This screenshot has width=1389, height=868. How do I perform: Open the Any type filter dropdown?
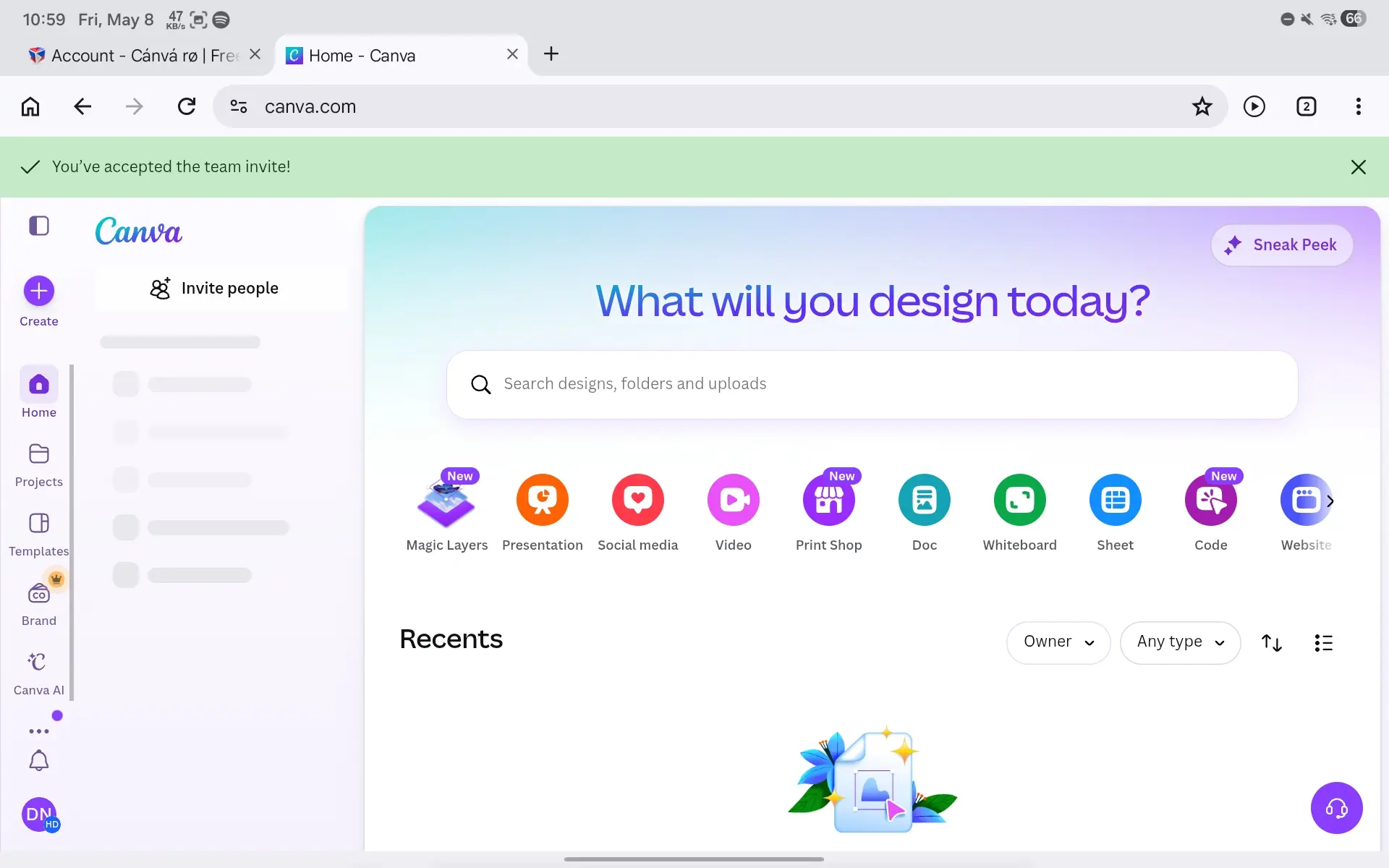(1180, 642)
